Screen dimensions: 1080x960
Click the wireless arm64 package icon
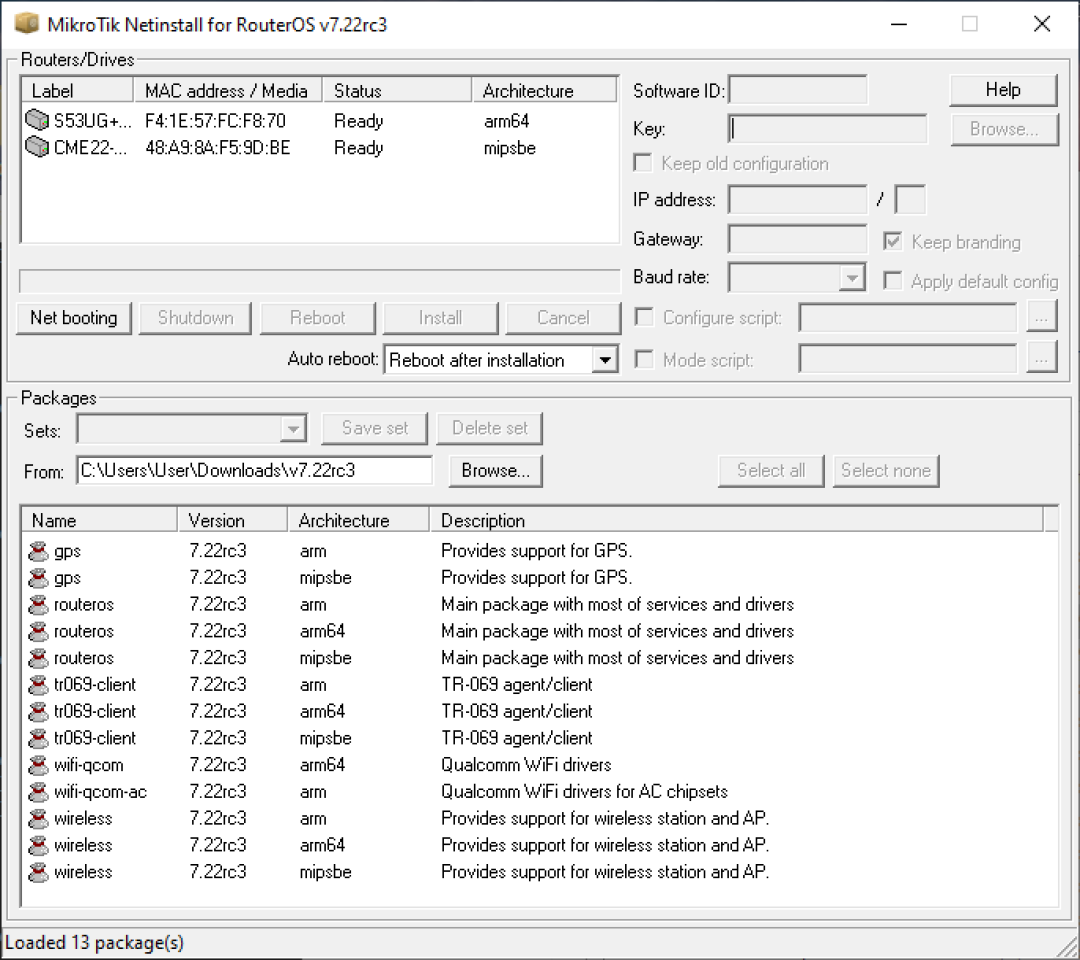39,845
